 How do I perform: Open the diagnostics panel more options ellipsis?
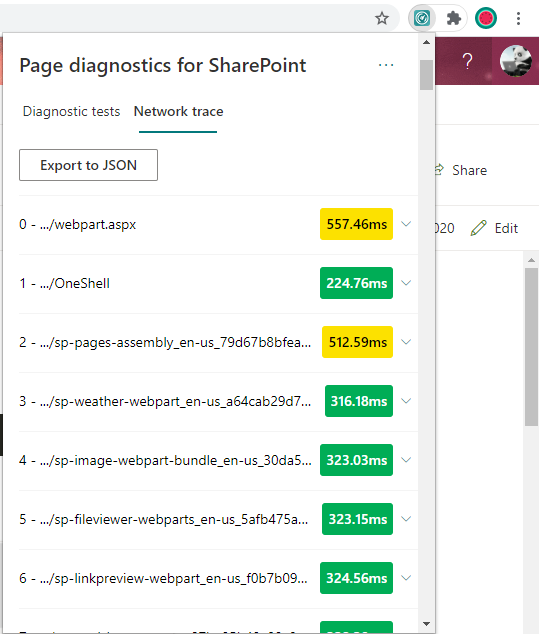(386, 65)
